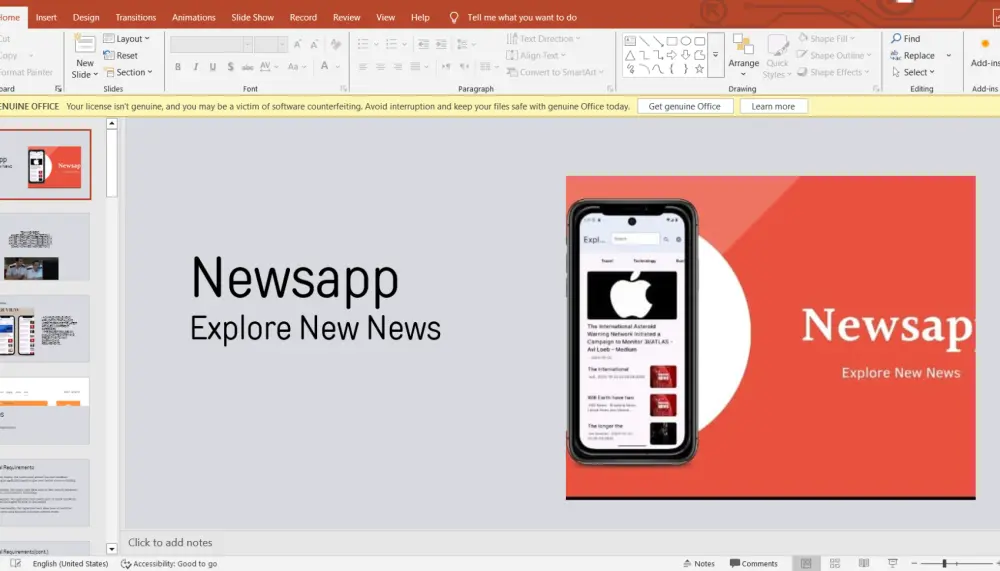Select the five-point star shape
This screenshot has height=571, width=1000.
click(x=700, y=69)
